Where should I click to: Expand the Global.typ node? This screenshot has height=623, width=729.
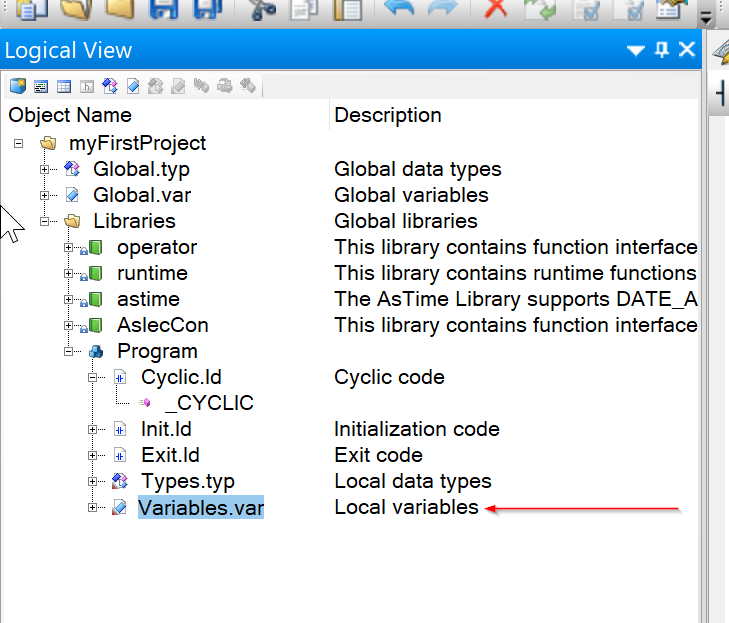click(44, 169)
